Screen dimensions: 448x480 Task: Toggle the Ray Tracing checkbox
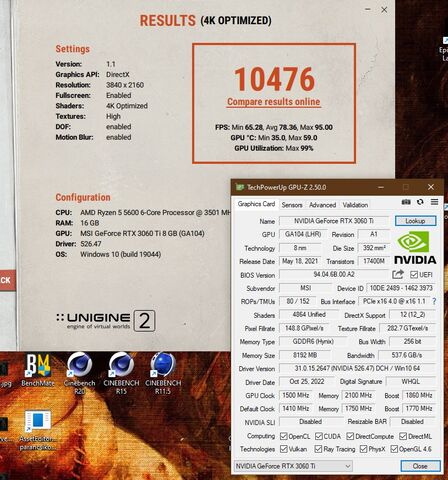pos(318,449)
